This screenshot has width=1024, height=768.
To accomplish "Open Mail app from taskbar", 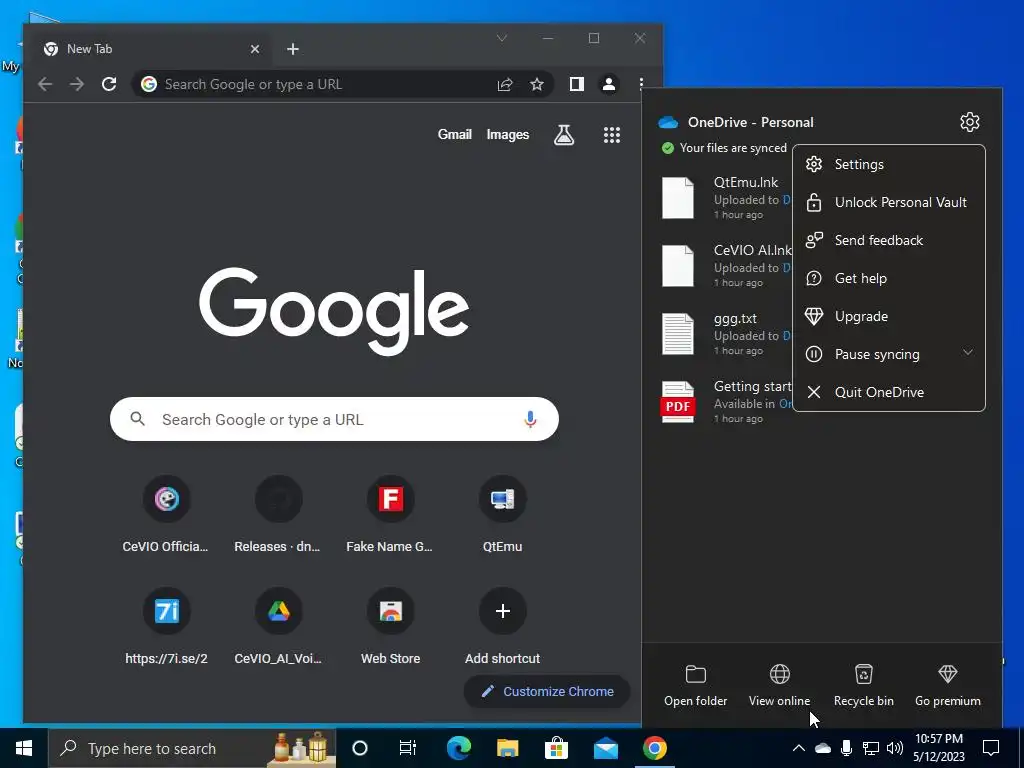I will pos(605,748).
